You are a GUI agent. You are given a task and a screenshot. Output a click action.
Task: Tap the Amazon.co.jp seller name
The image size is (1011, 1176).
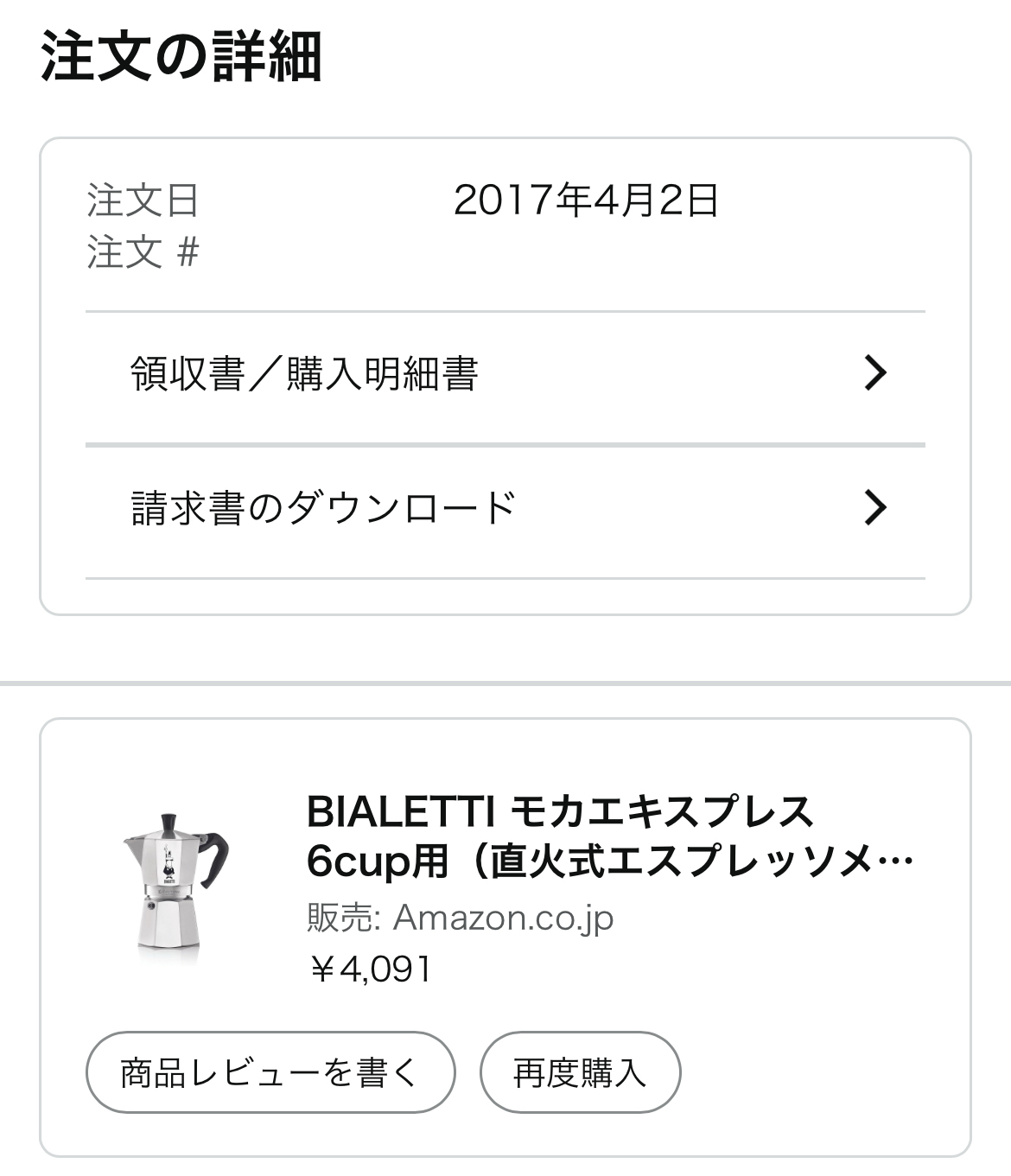pyautogui.click(x=503, y=918)
